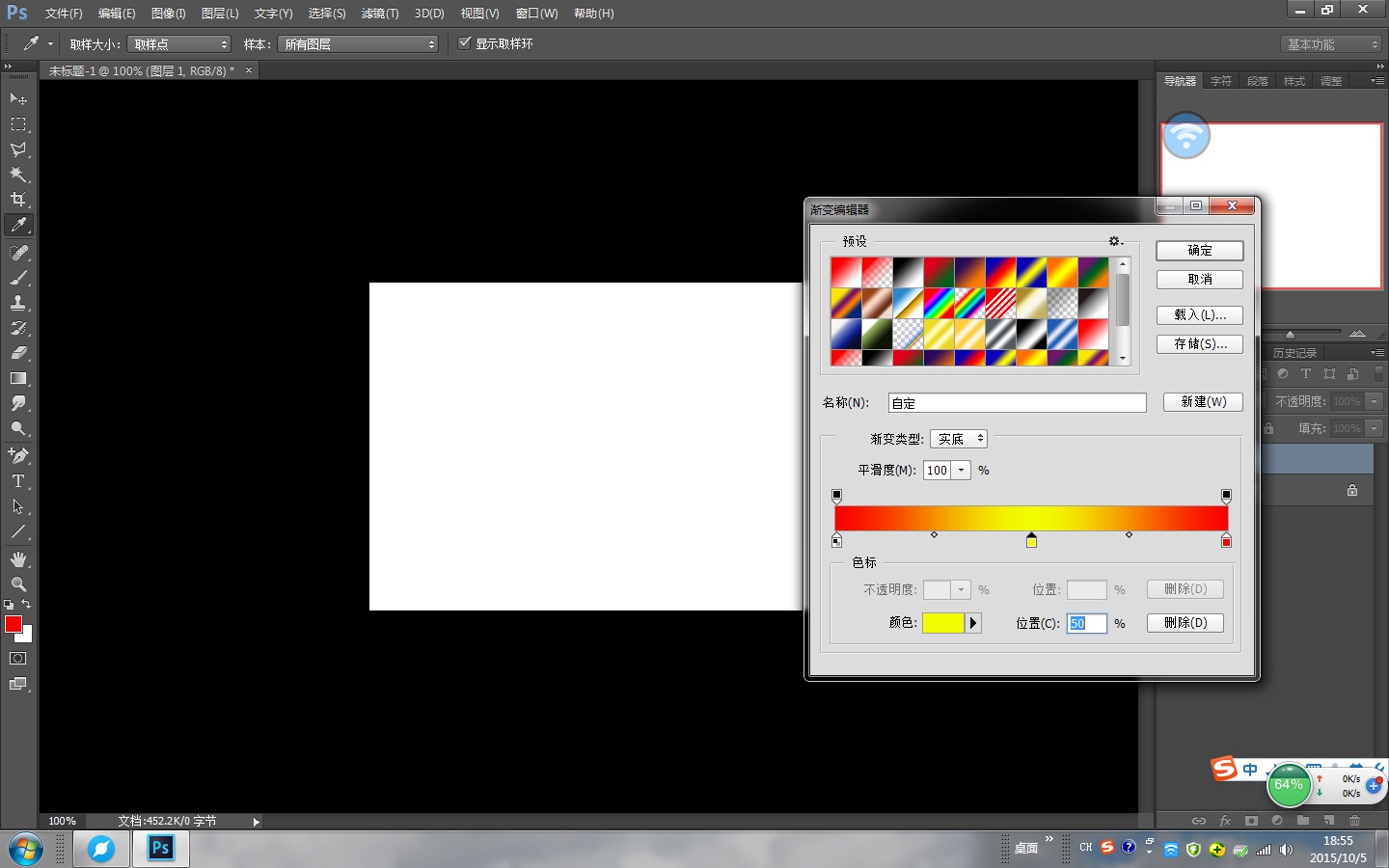The height and width of the screenshot is (868, 1389).
Task: Switch to 历史记录 panel tab
Action: pos(1294,353)
